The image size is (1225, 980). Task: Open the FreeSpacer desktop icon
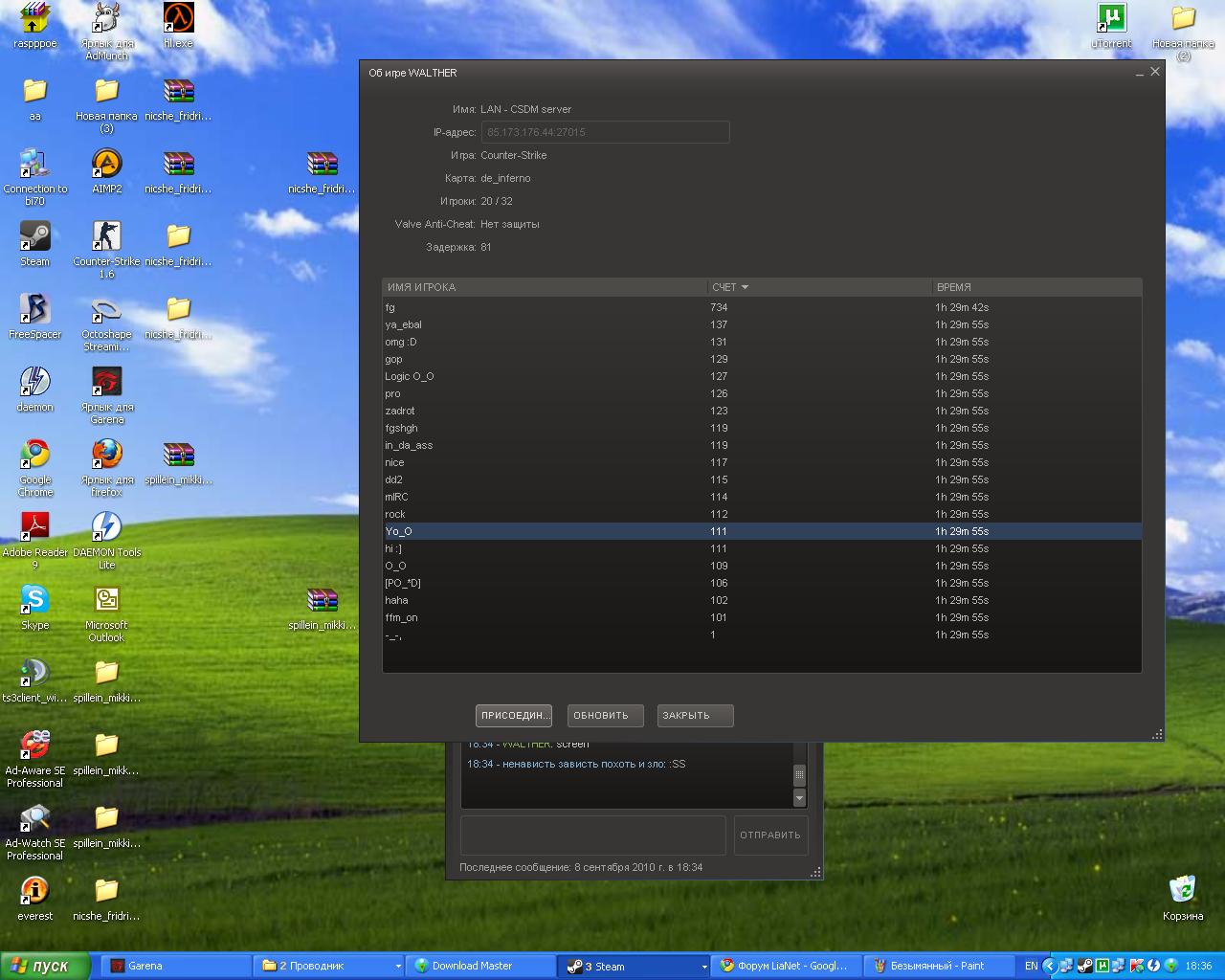35,317
